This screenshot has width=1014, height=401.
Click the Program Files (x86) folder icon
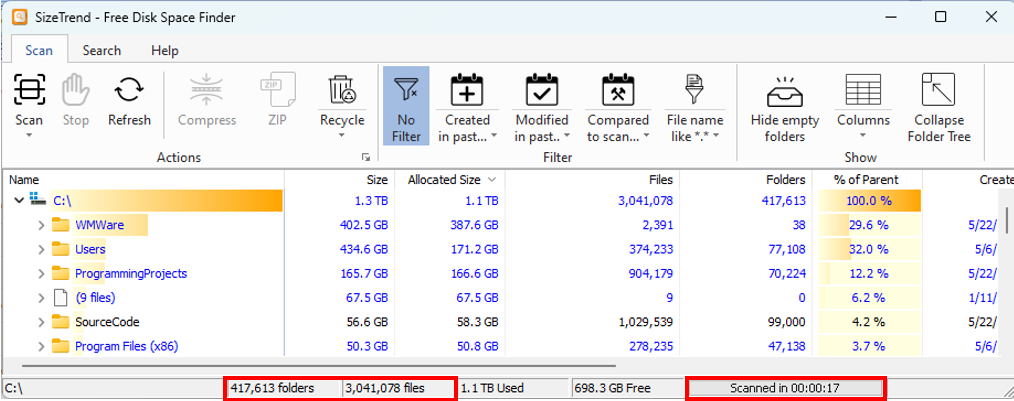click(61, 346)
